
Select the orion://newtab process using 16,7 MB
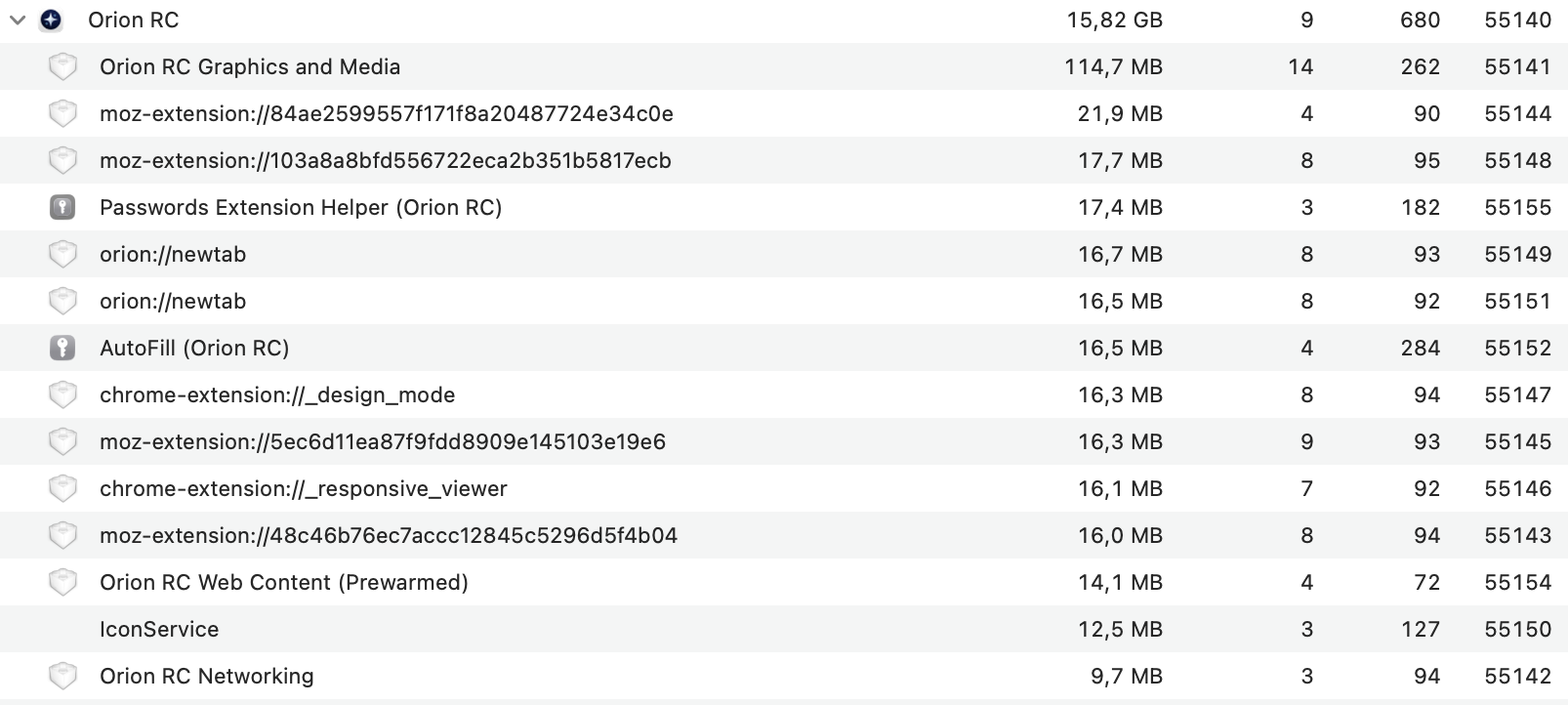[x=173, y=254]
